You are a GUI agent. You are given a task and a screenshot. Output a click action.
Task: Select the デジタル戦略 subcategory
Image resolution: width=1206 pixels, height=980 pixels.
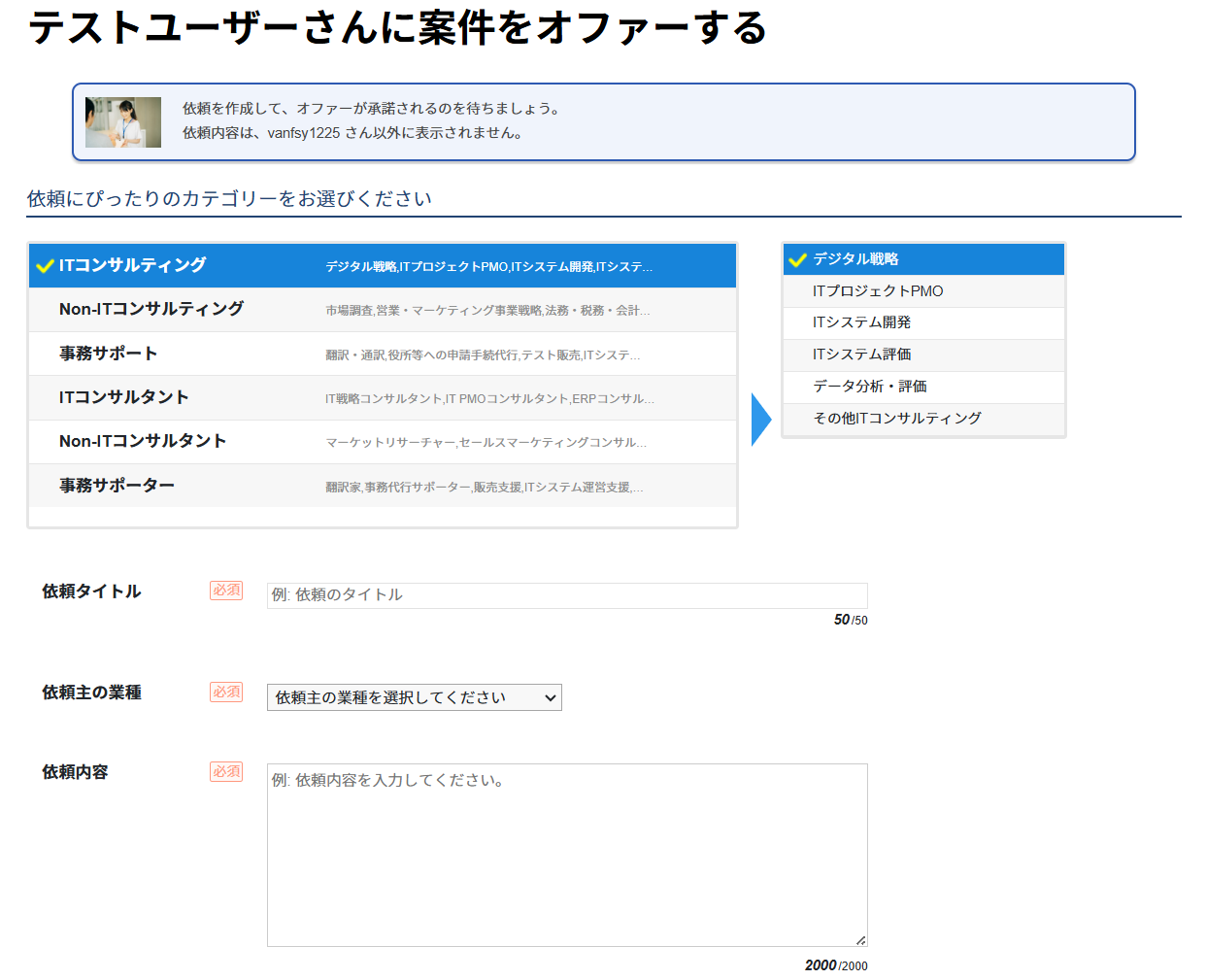pyautogui.click(x=923, y=259)
